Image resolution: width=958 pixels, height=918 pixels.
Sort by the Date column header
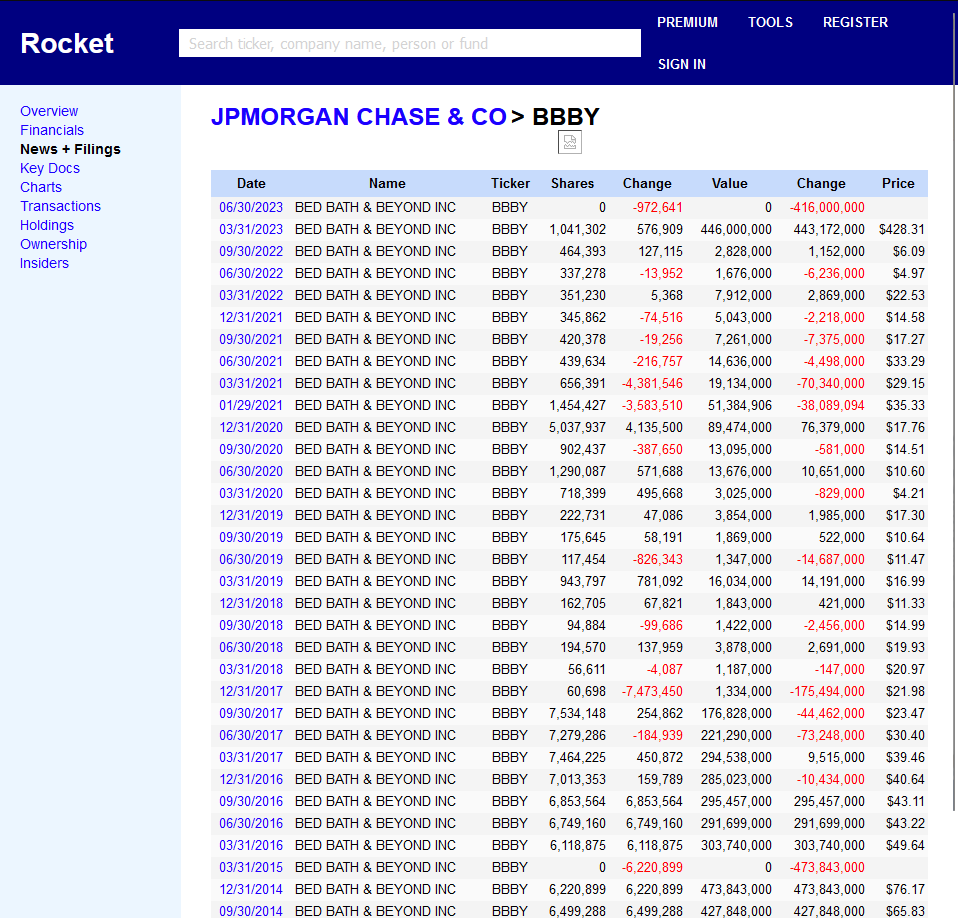pos(251,183)
